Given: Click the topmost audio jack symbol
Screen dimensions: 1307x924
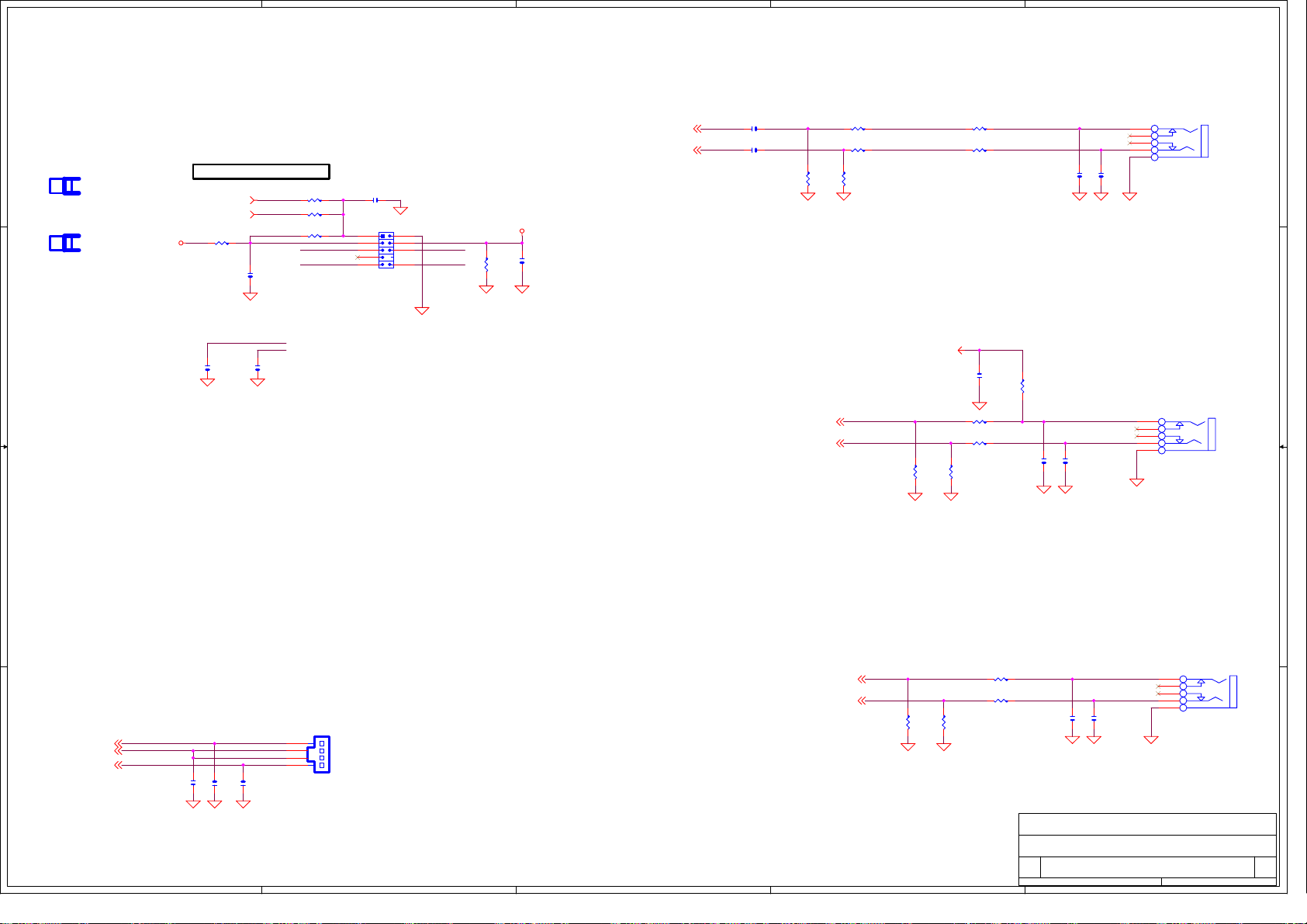Looking at the screenshot, I should (x=1179, y=142).
